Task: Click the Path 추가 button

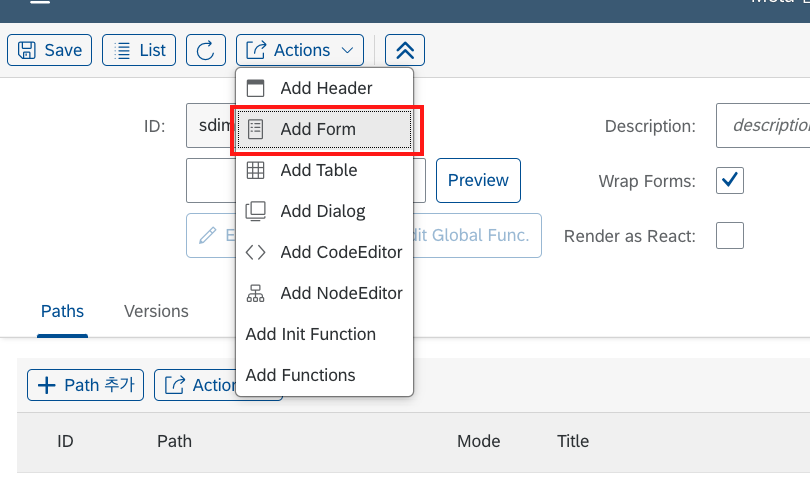Action: pos(86,385)
